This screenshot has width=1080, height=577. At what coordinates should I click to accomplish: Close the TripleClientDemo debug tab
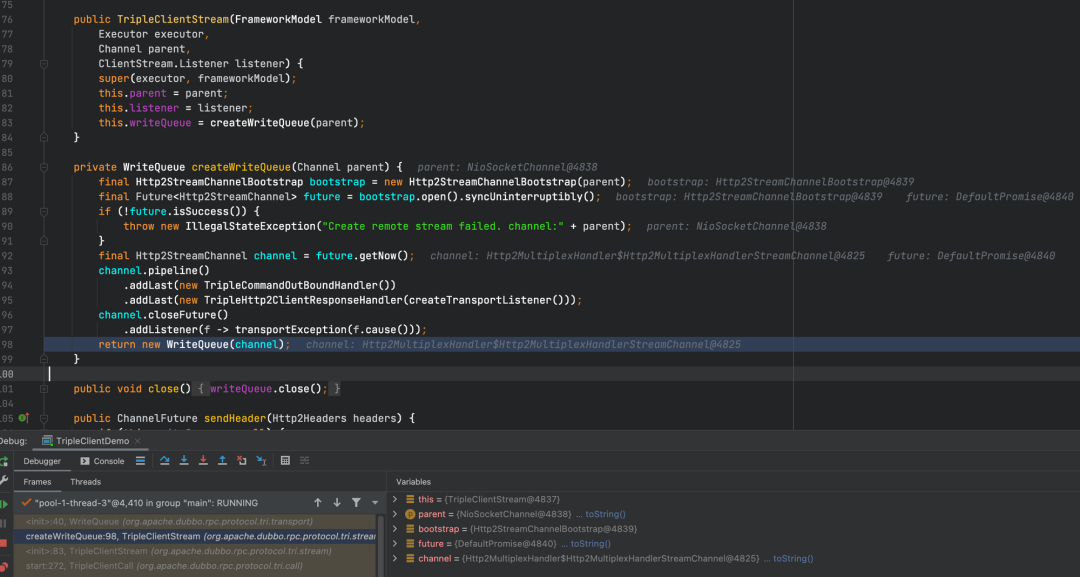pos(138,441)
